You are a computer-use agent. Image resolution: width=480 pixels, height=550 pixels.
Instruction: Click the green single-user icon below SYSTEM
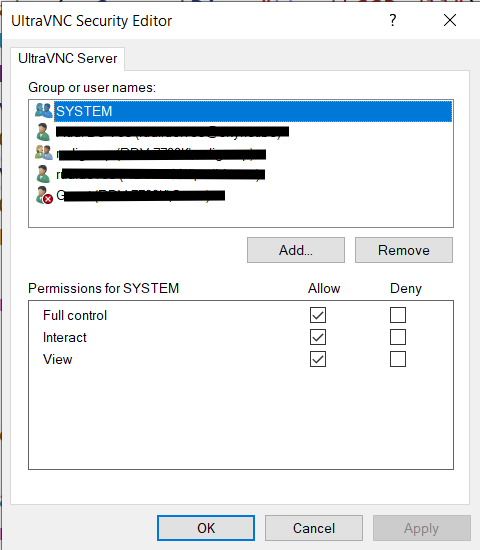pyautogui.click(x=43, y=132)
